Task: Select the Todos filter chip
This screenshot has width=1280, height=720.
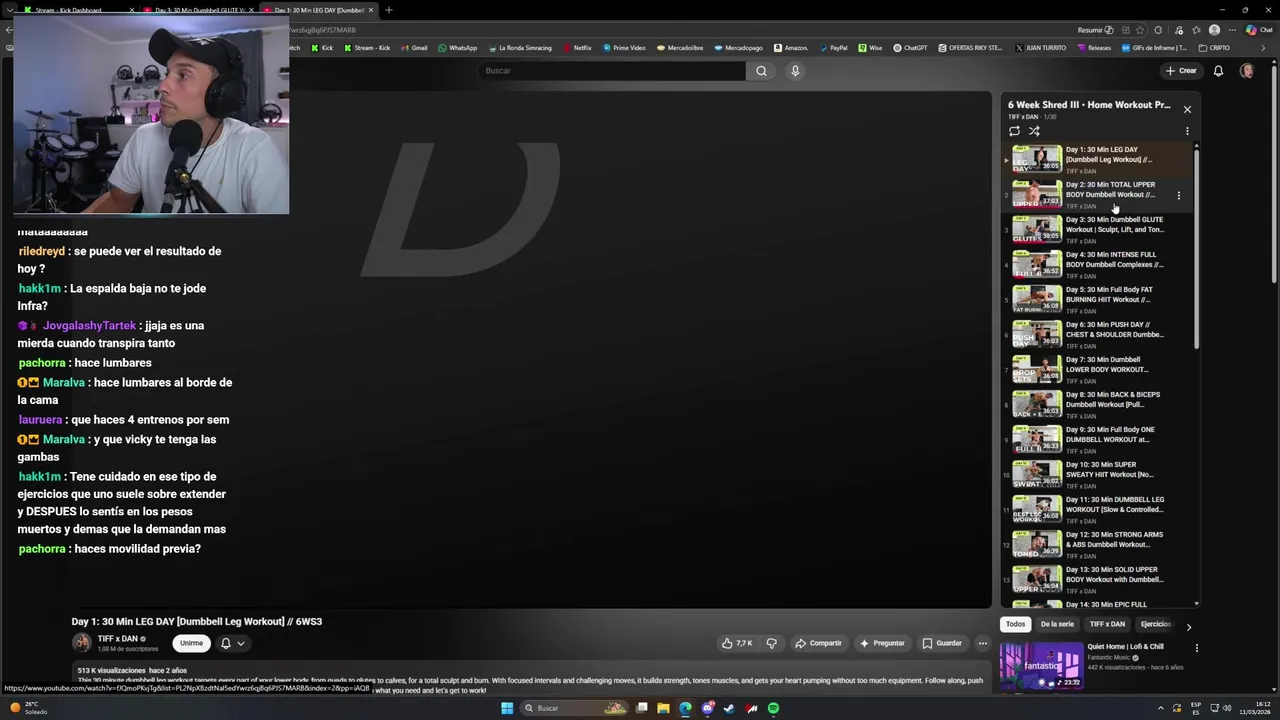Action: (x=1015, y=624)
